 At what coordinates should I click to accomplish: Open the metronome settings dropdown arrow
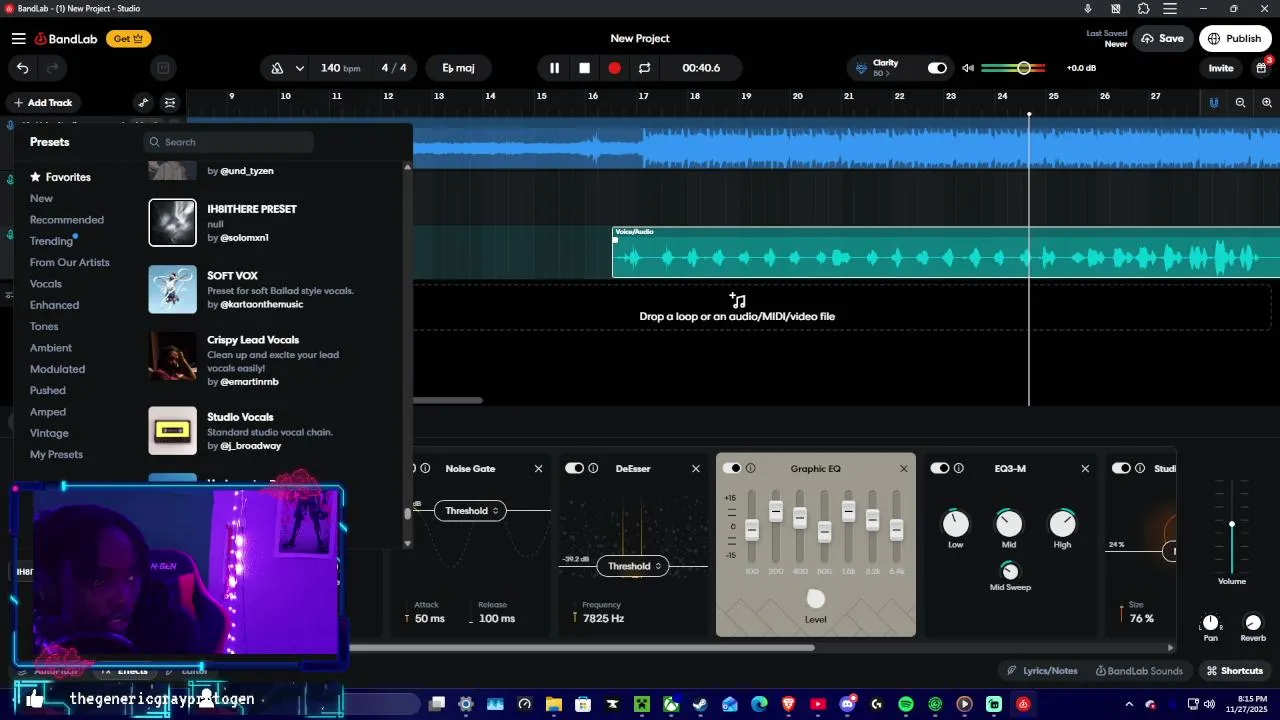point(299,68)
